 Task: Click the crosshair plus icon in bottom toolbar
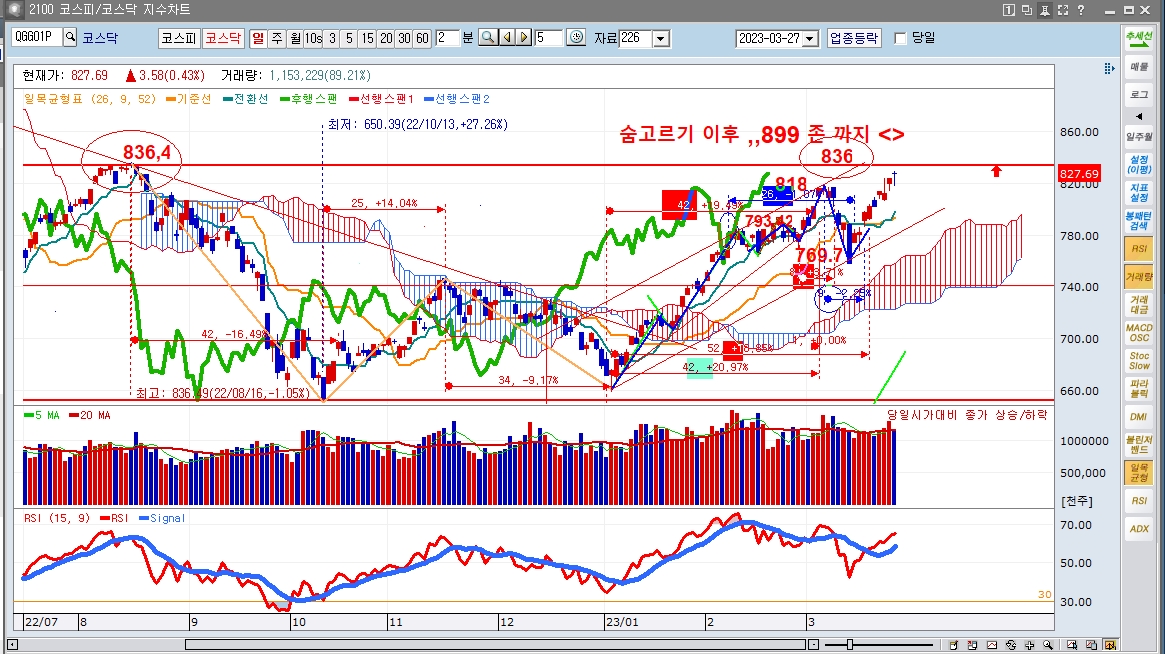pos(1029,645)
